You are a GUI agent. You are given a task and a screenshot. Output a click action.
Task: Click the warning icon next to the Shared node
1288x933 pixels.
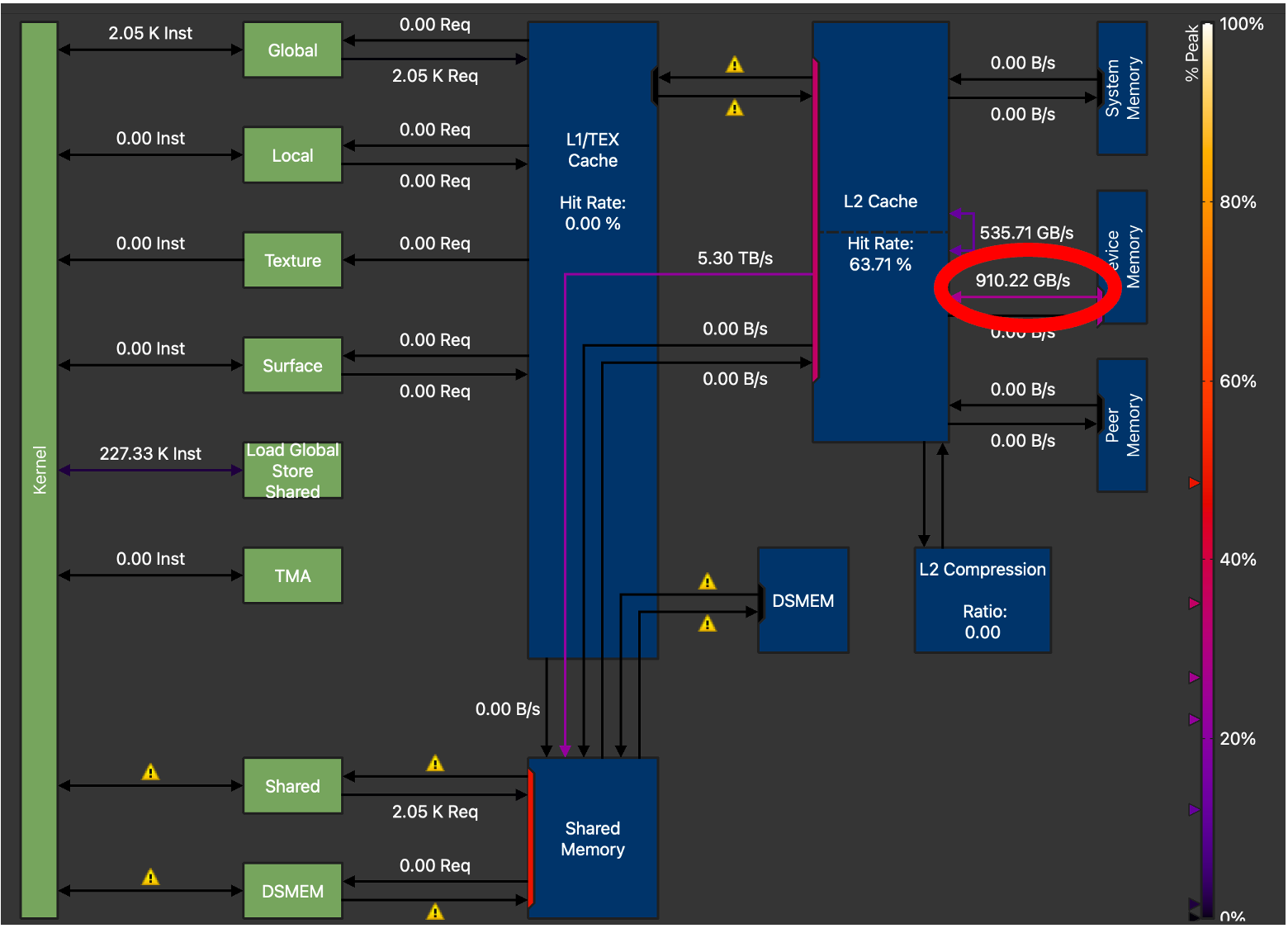click(150, 772)
